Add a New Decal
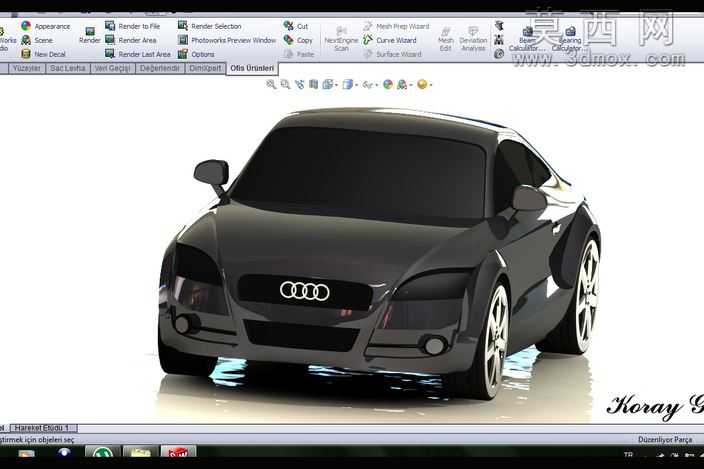The image size is (704, 469). coord(44,54)
